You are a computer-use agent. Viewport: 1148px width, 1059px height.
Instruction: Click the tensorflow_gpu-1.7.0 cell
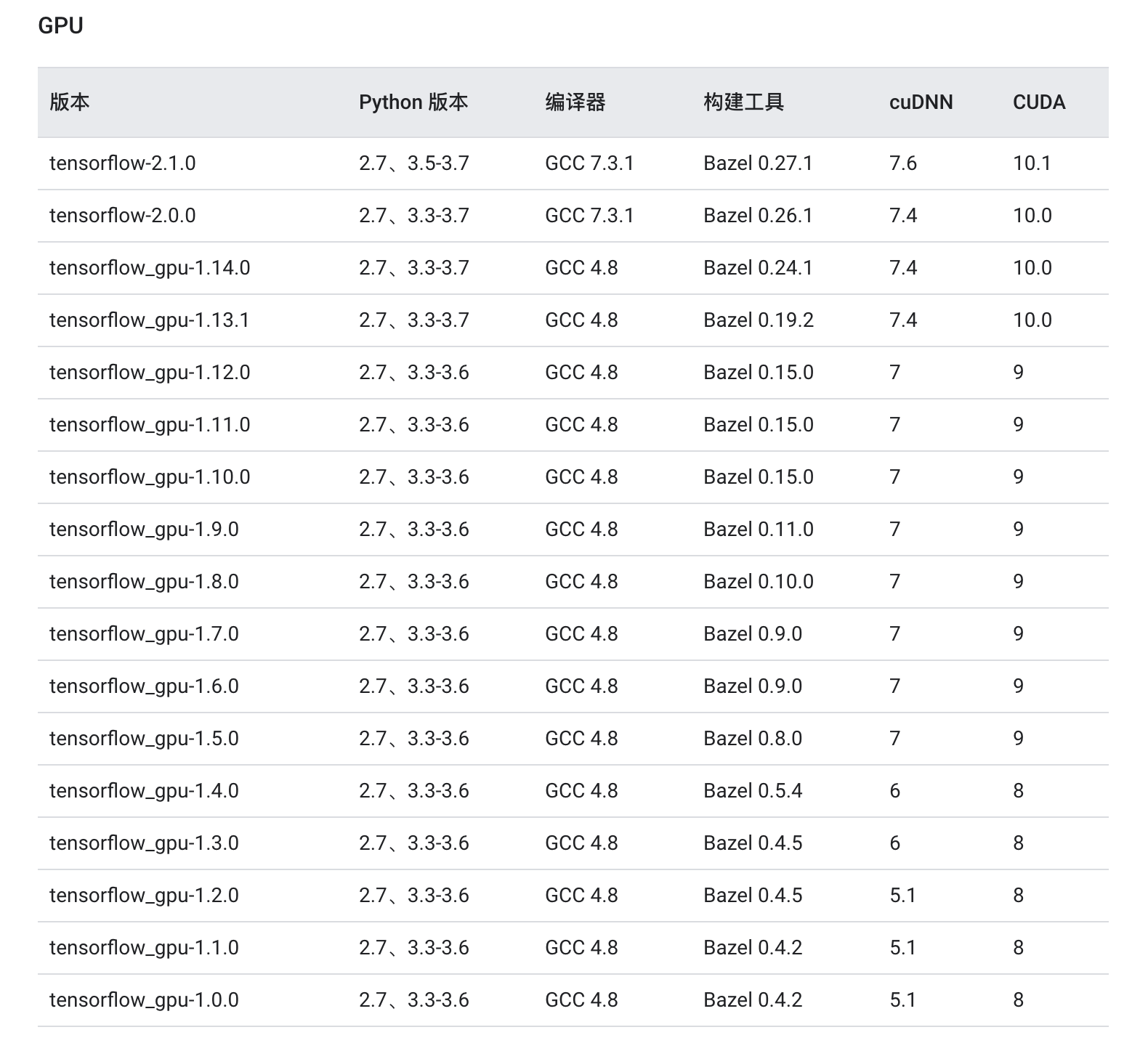pos(144,634)
